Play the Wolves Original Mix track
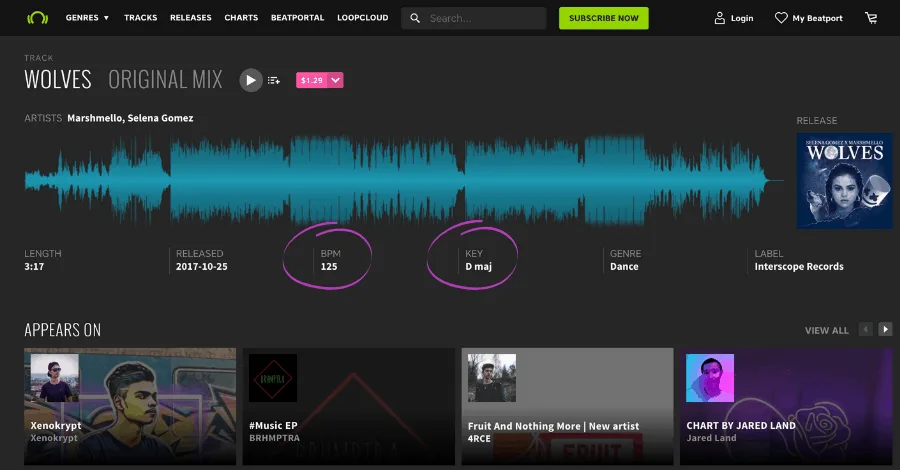This screenshot has height=470, width=900. coord(251,80)
